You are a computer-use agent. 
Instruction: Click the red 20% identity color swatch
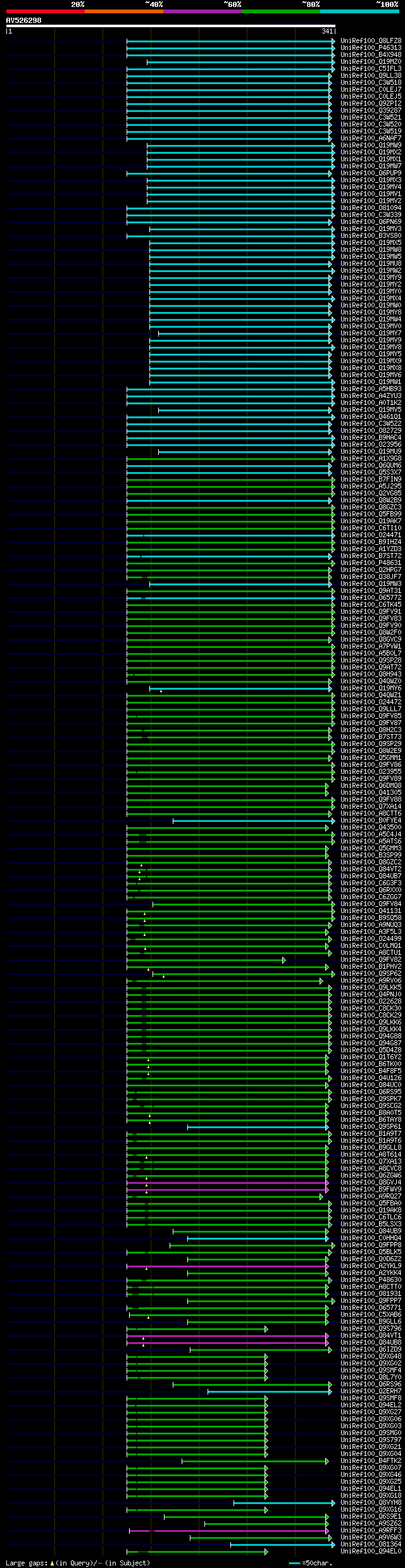coord(46,11)
